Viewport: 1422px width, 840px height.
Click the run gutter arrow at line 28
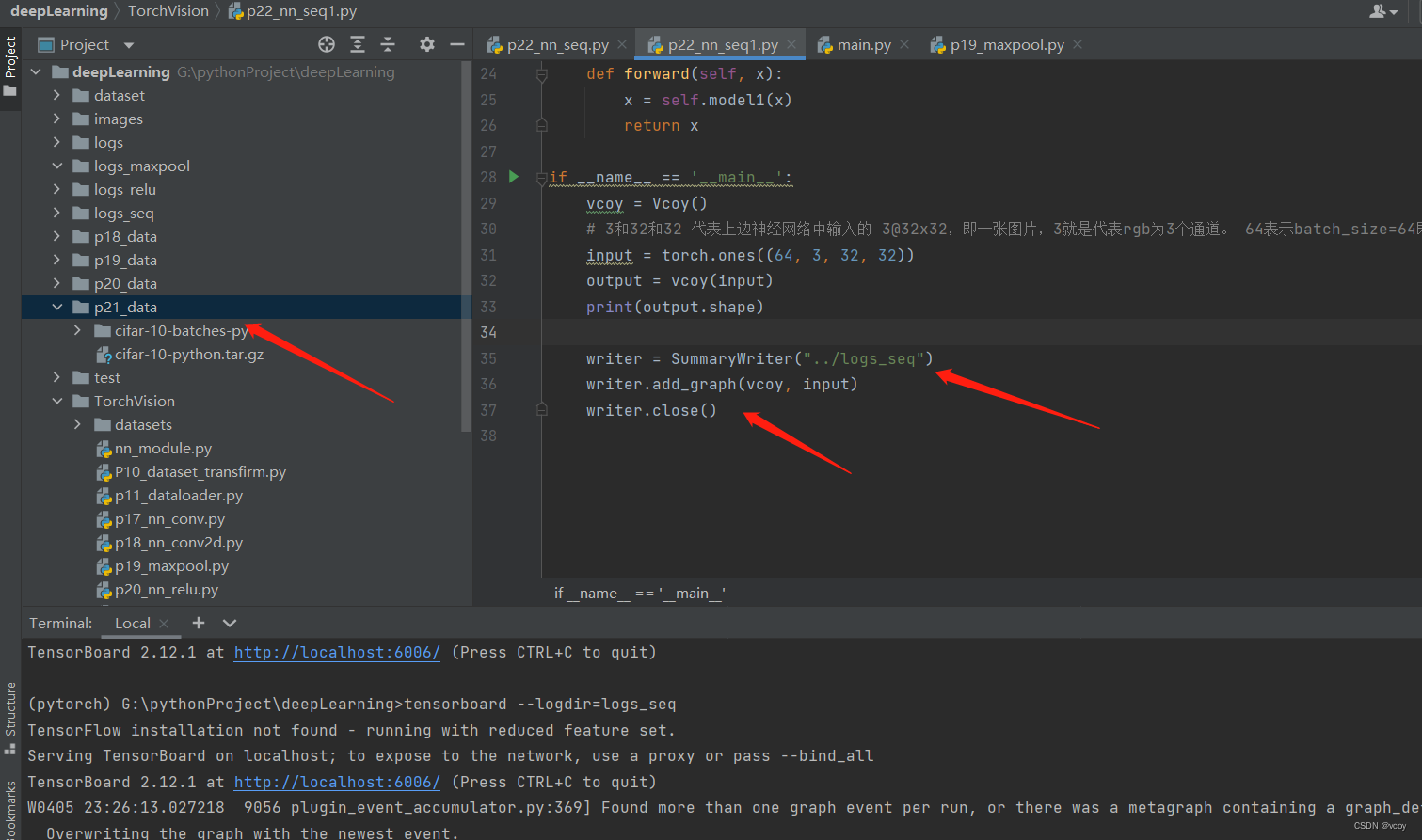point(514,176)
